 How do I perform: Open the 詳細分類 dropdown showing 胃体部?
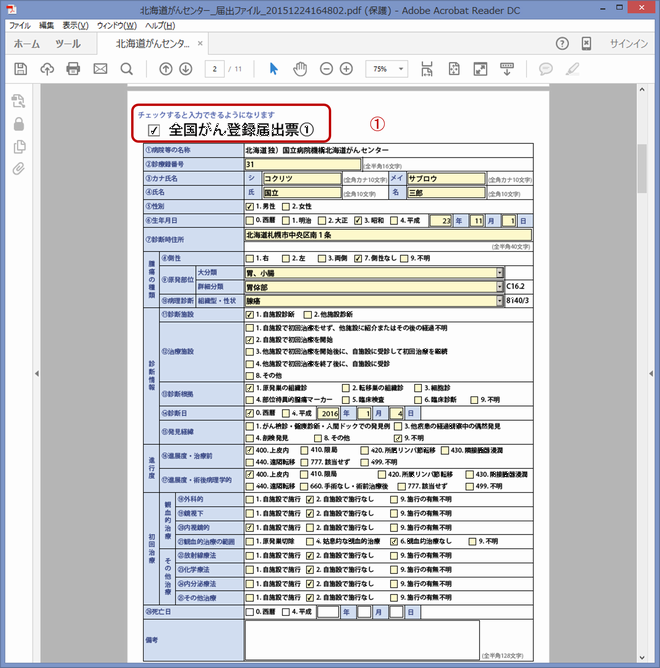500,287
